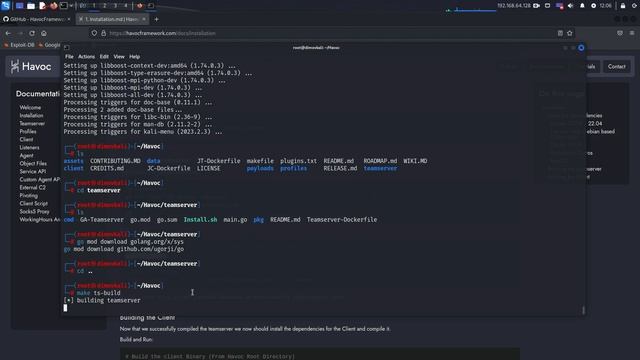Screen dimensions: 640x360
Task: Open the terminal Help menu
Action: pyautogui.click(x=134, y=57)
